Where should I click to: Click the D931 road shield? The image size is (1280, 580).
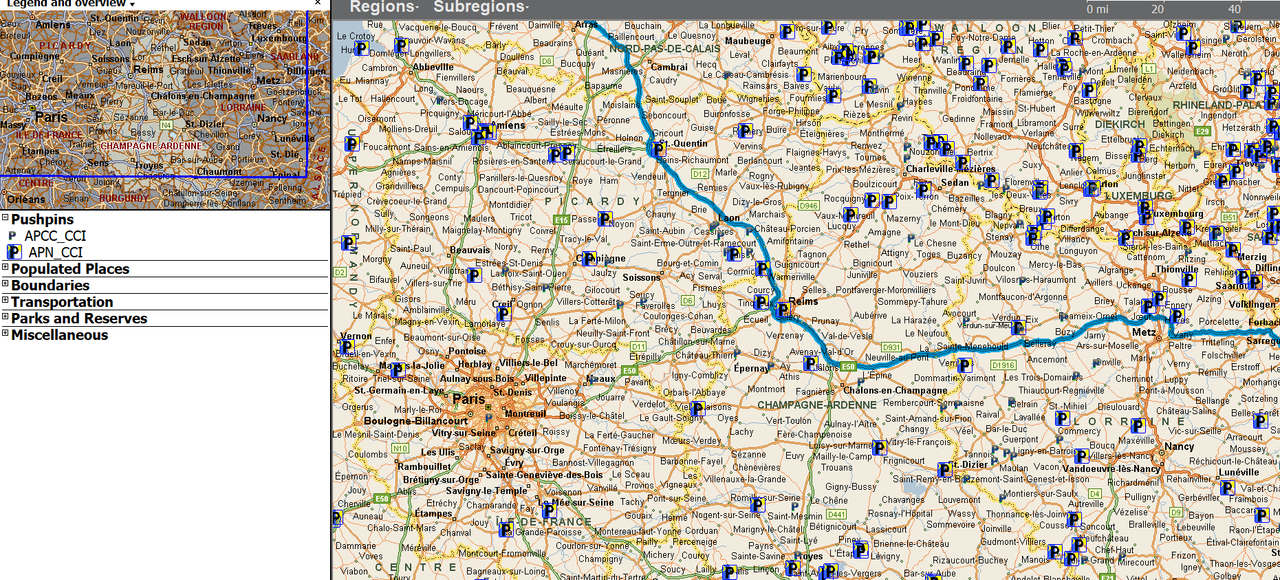click(890, 347)
